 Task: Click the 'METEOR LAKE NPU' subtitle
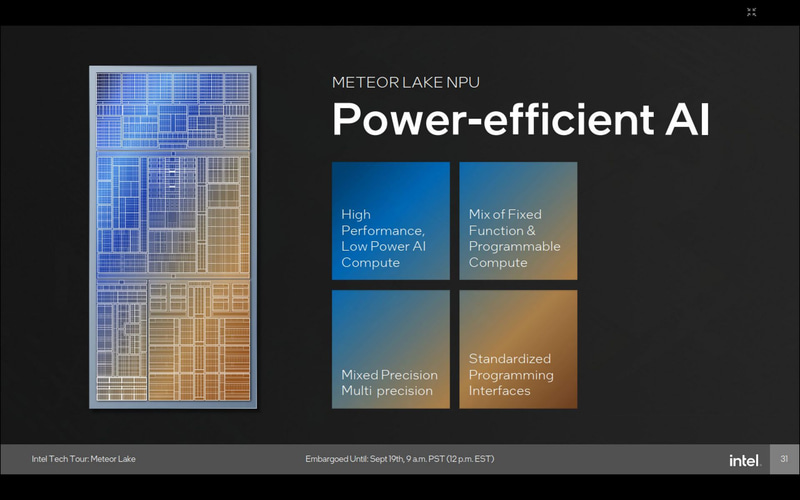point(406,82)
